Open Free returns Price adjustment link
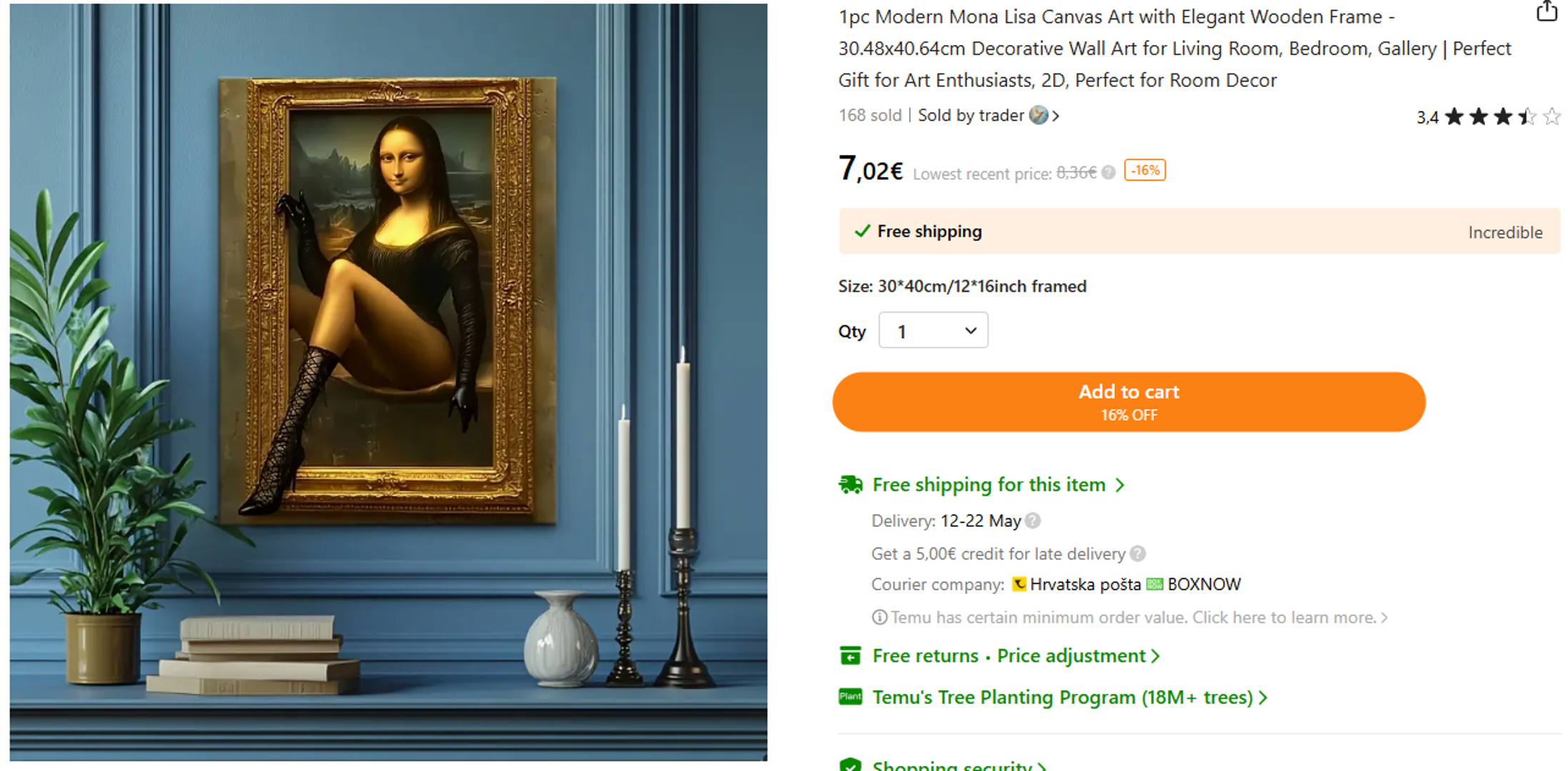 coord(1016,655)
